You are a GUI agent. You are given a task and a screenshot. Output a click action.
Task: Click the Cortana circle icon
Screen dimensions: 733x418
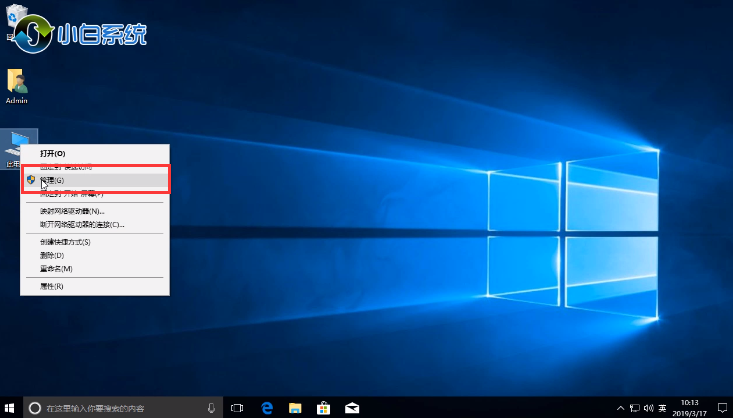pos(35,408)
